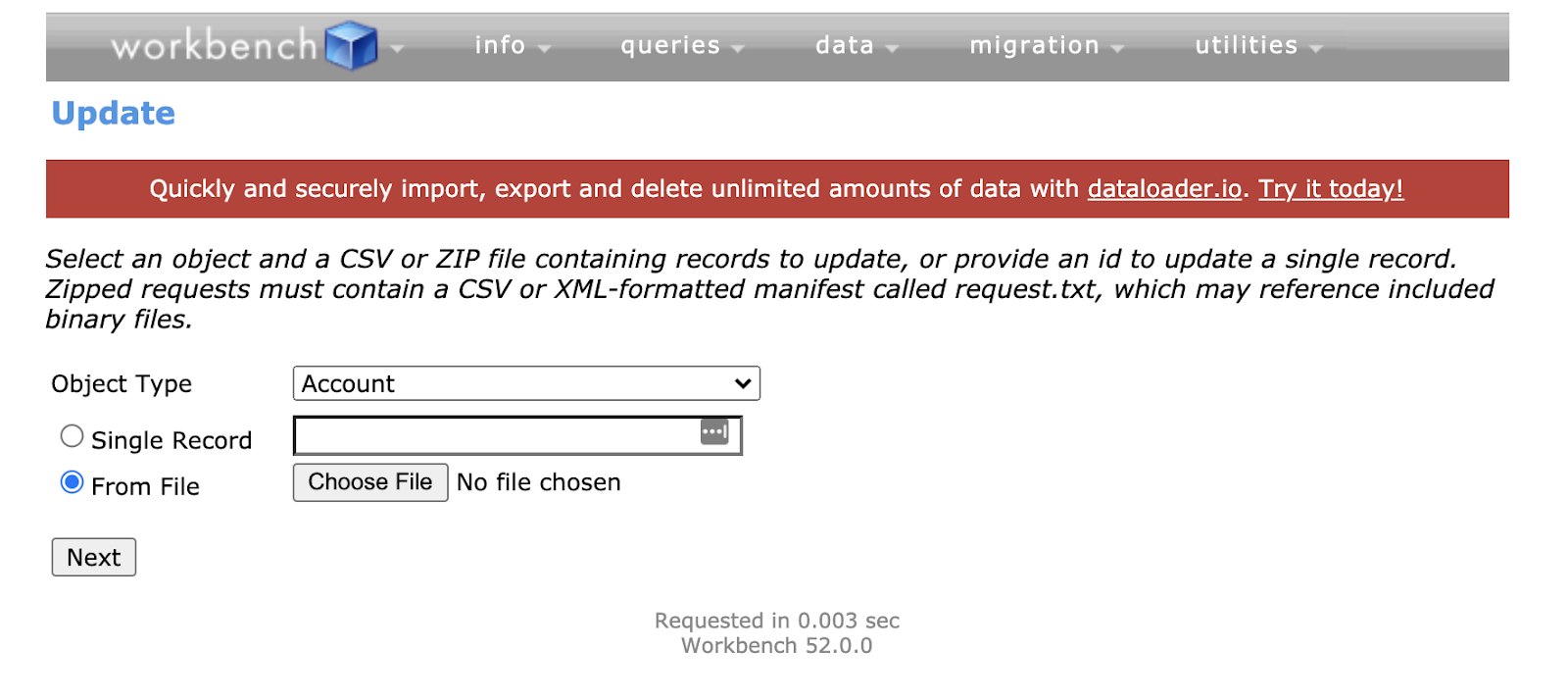The width and height of the screenshot is (1568, 699).
Task: Click the No file chosen label
Action: (539, 482)
